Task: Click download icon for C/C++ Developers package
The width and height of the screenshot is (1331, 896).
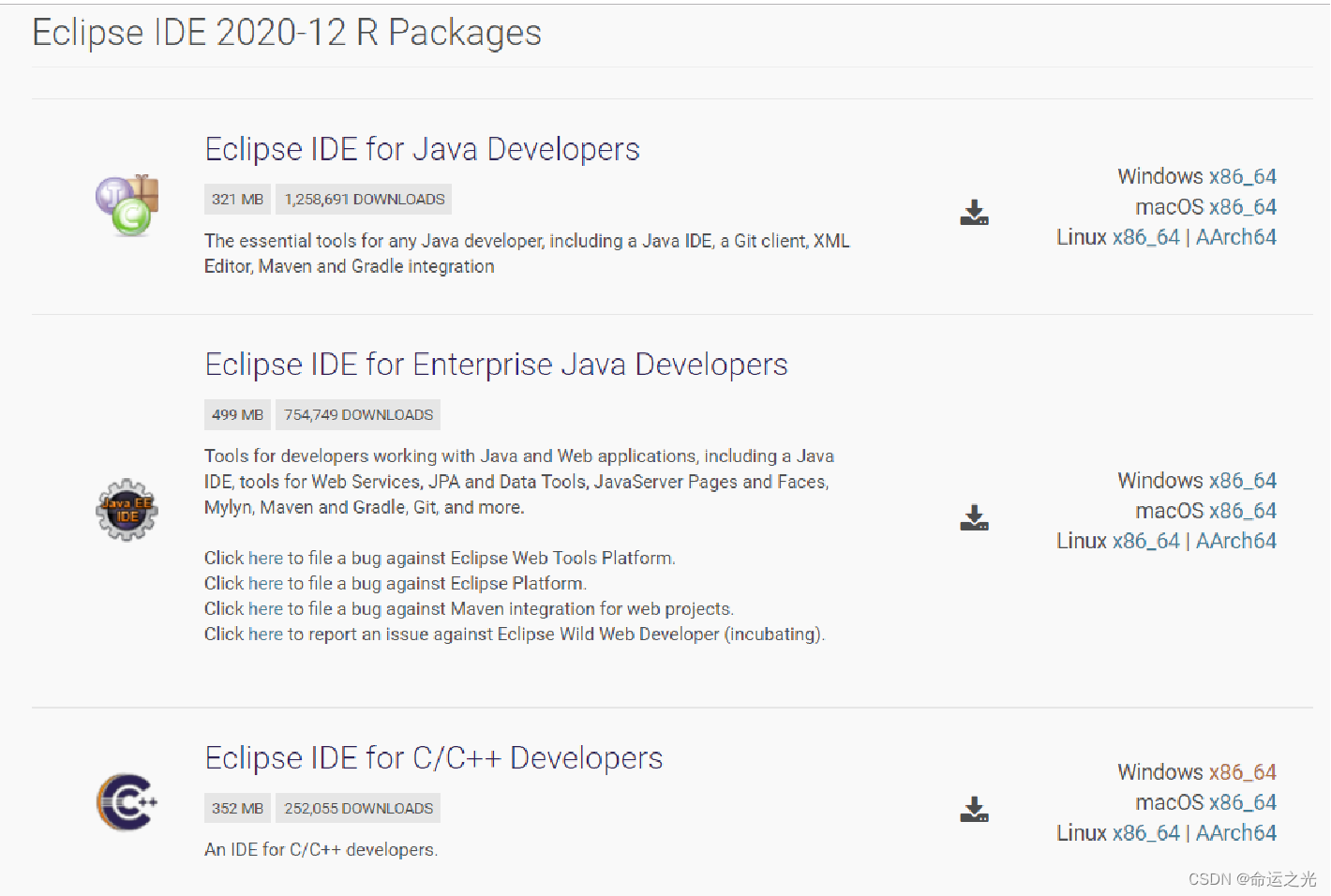Action: (x=974, y=810)
